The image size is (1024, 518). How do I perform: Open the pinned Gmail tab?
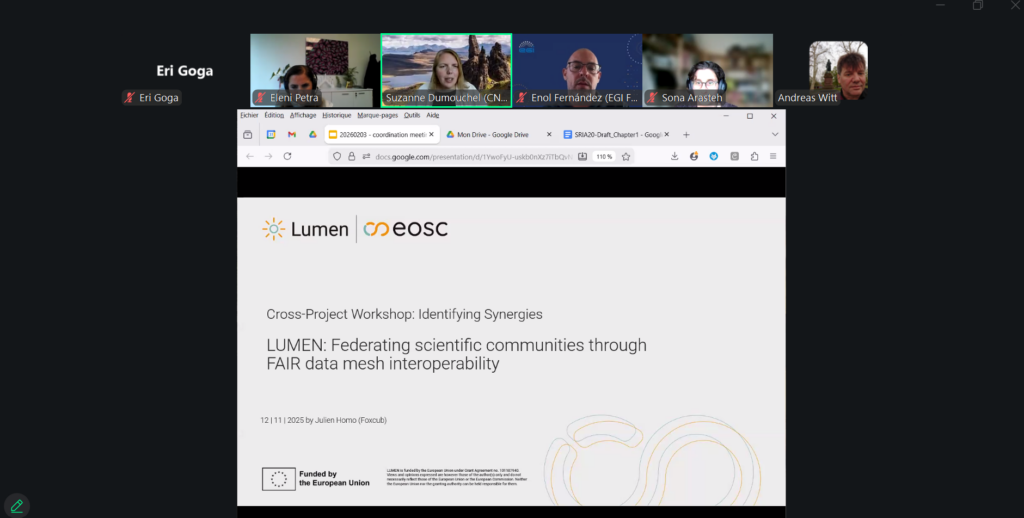coord(292,134)
